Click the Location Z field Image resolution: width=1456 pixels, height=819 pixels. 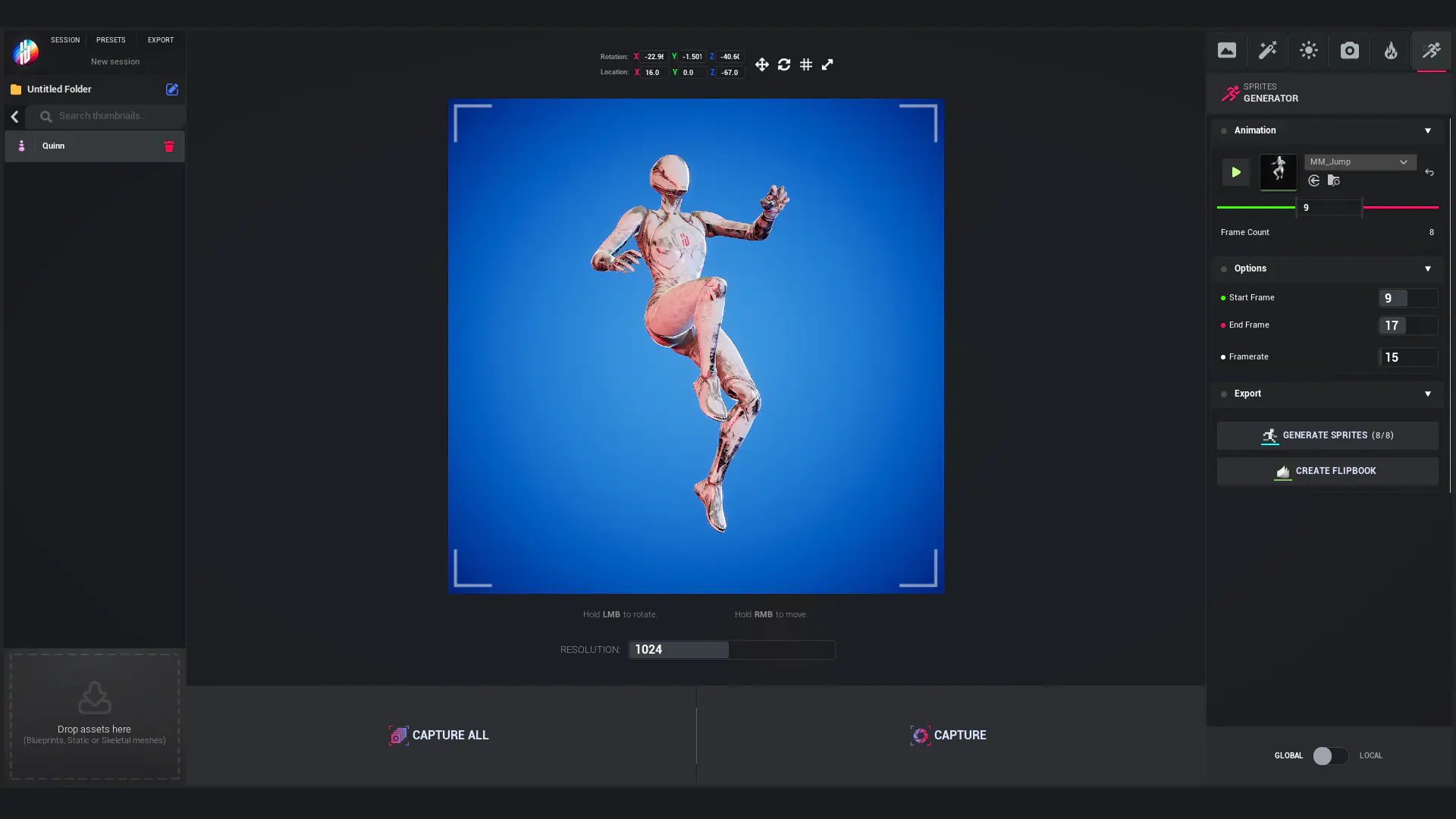[730, 73]
